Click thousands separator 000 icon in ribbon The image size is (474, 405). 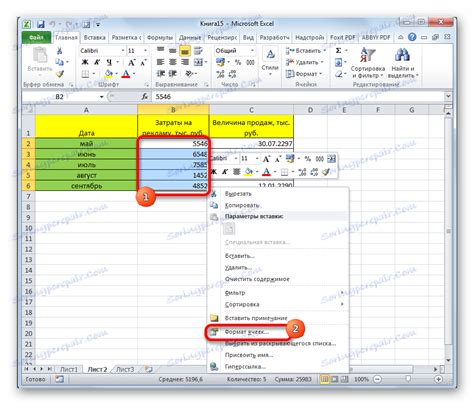click(x=250, y=62)
